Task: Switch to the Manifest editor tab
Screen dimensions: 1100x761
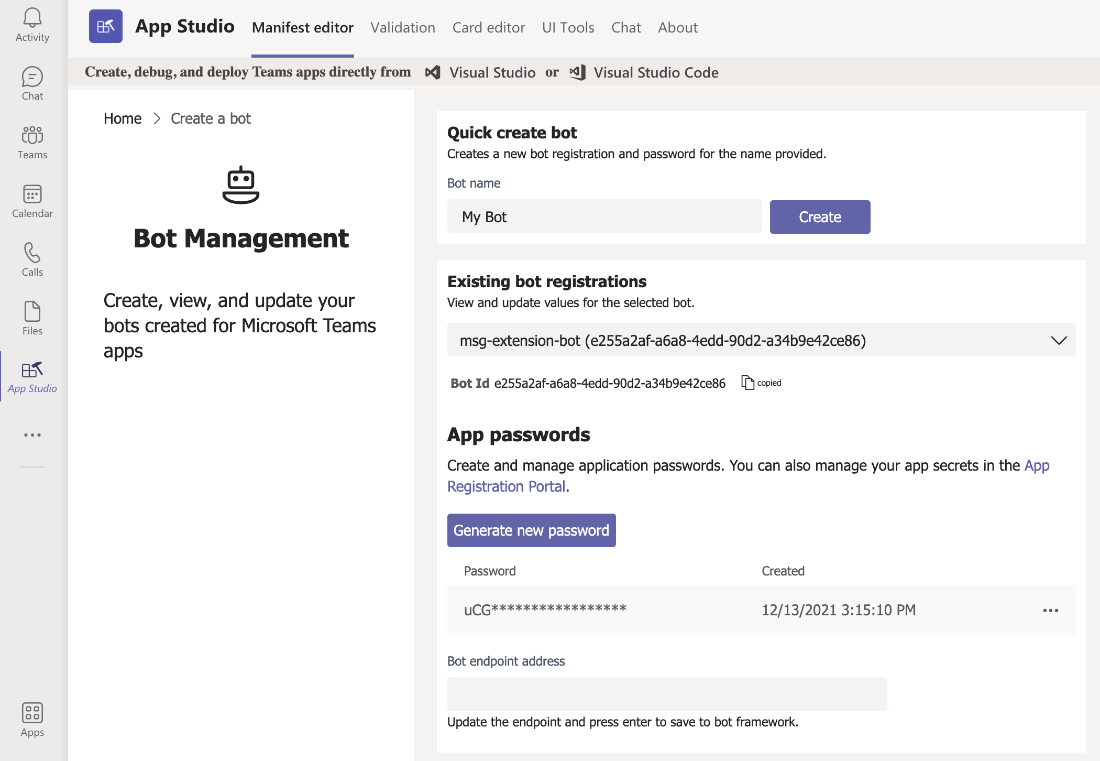Action: pos(302,28)
